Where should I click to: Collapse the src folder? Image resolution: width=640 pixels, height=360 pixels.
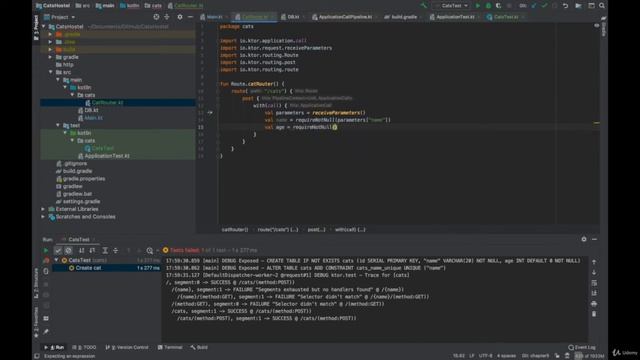pos(51,72)
